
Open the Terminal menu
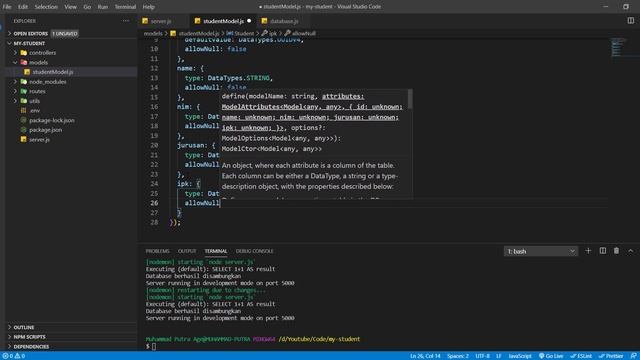tap(125, 7)
